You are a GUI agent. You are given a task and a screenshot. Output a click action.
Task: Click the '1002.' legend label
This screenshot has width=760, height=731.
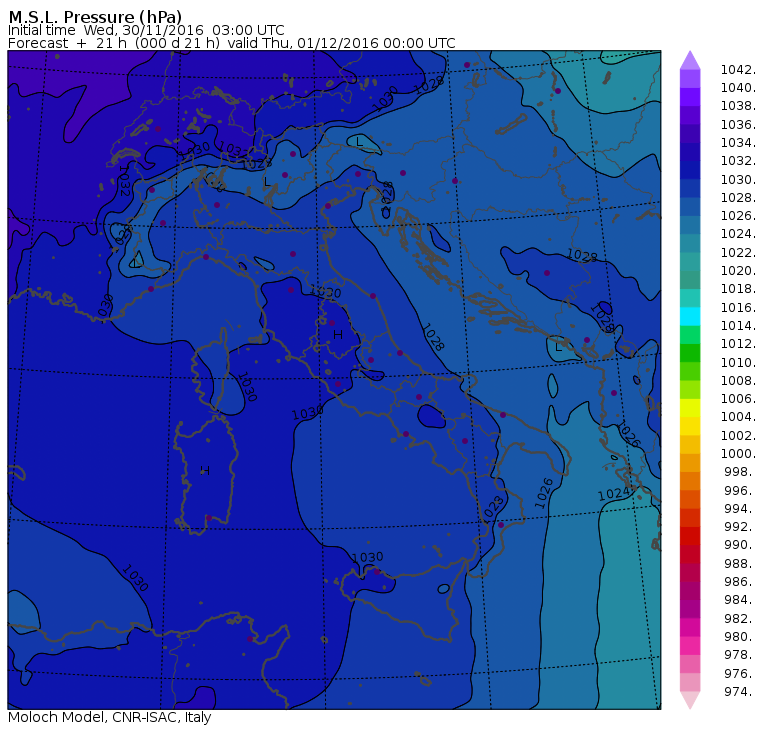tap(738, 435)
